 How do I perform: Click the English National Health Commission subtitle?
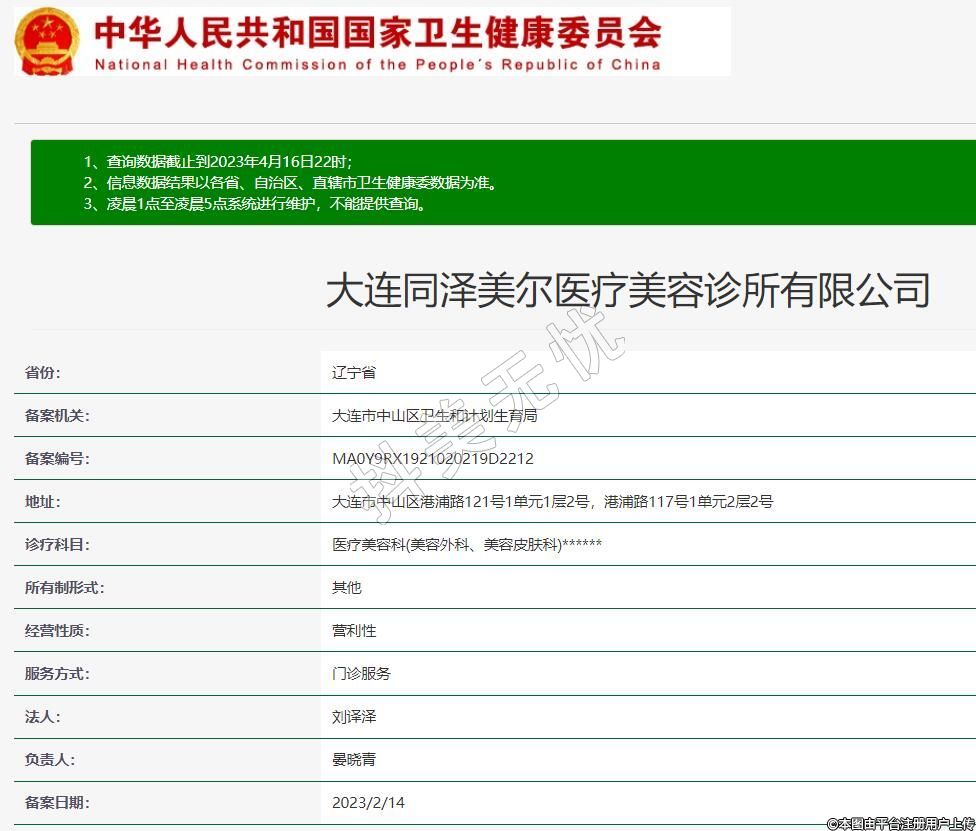pos(378,65)
